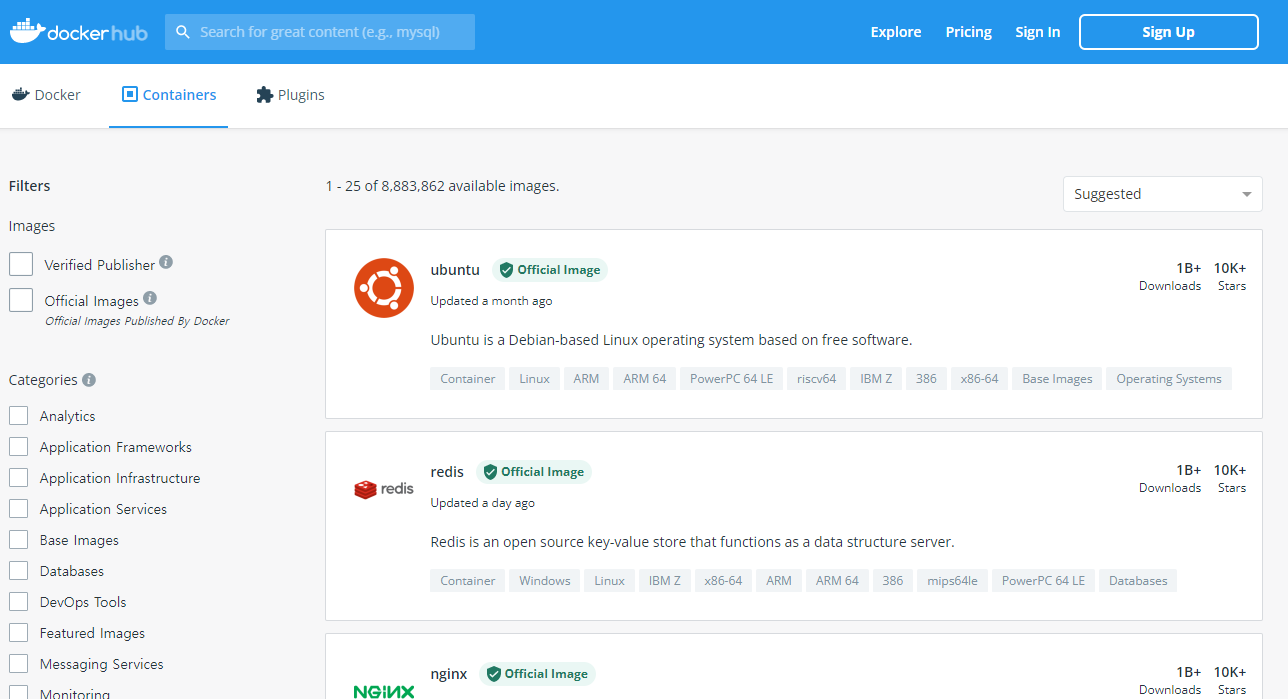
Task: Click the Containers tab square icon
Action: 129,95
